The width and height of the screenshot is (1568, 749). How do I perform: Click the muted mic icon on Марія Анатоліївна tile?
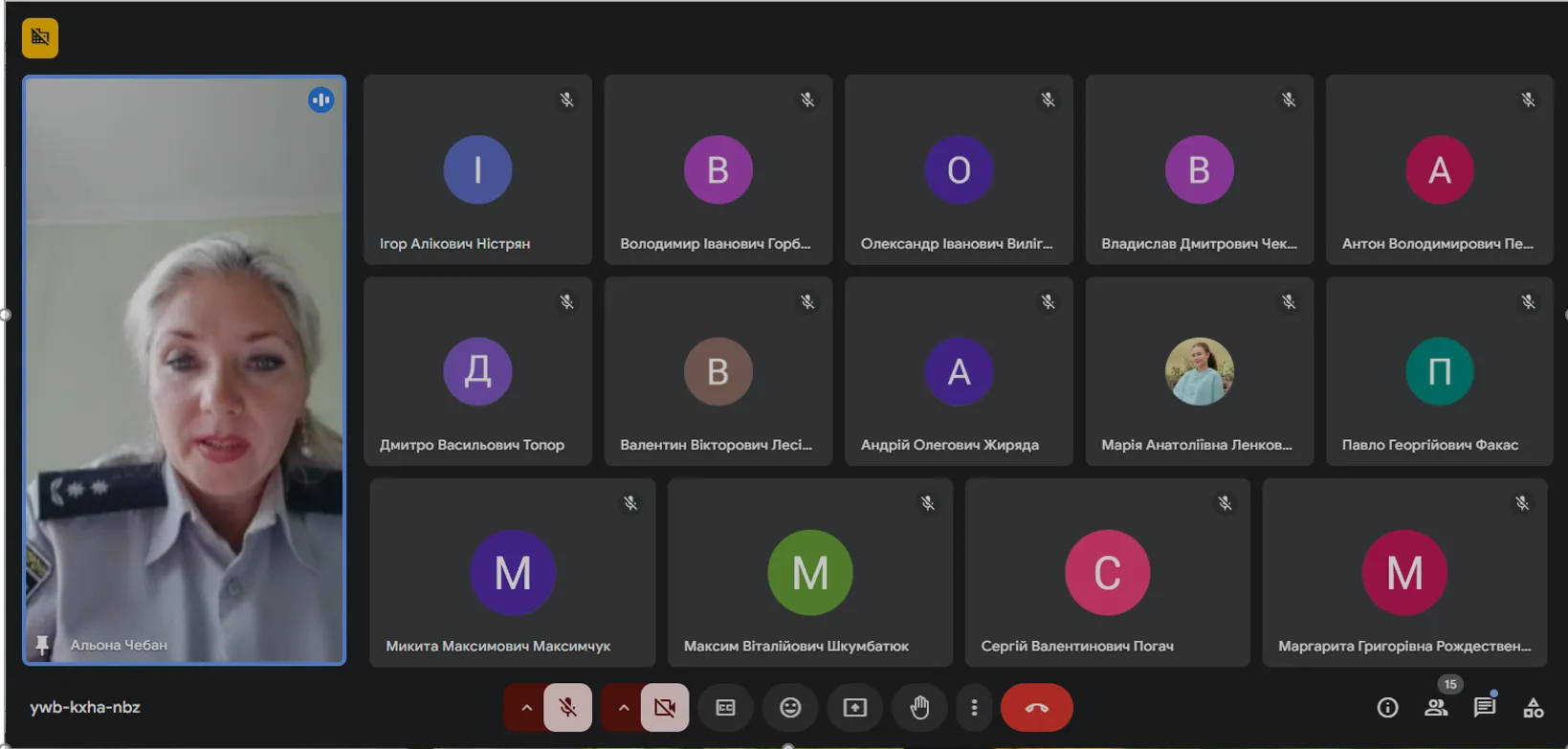pyautogui.click(x=1290, y=302)
